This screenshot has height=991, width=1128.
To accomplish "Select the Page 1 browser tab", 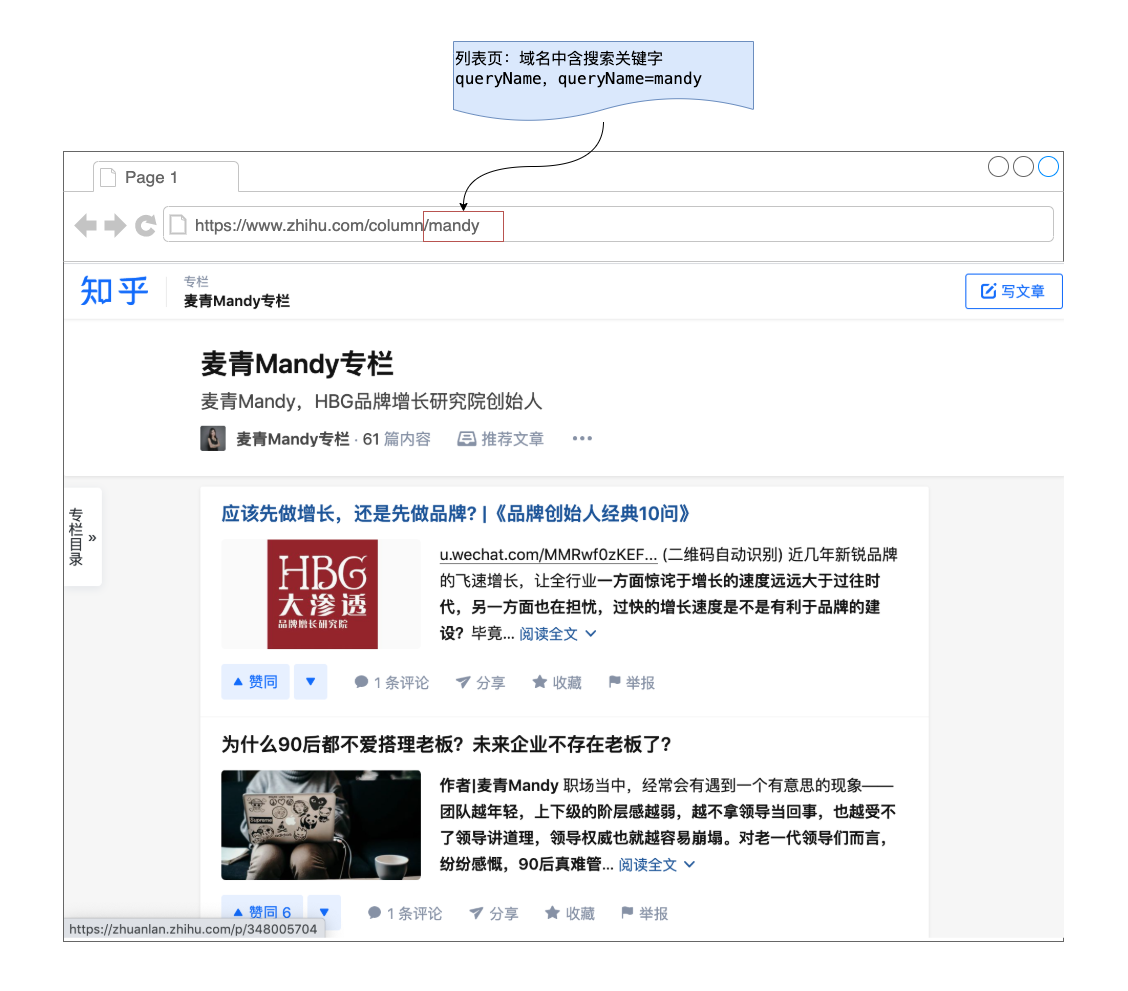I will click(x=166, y=177).
